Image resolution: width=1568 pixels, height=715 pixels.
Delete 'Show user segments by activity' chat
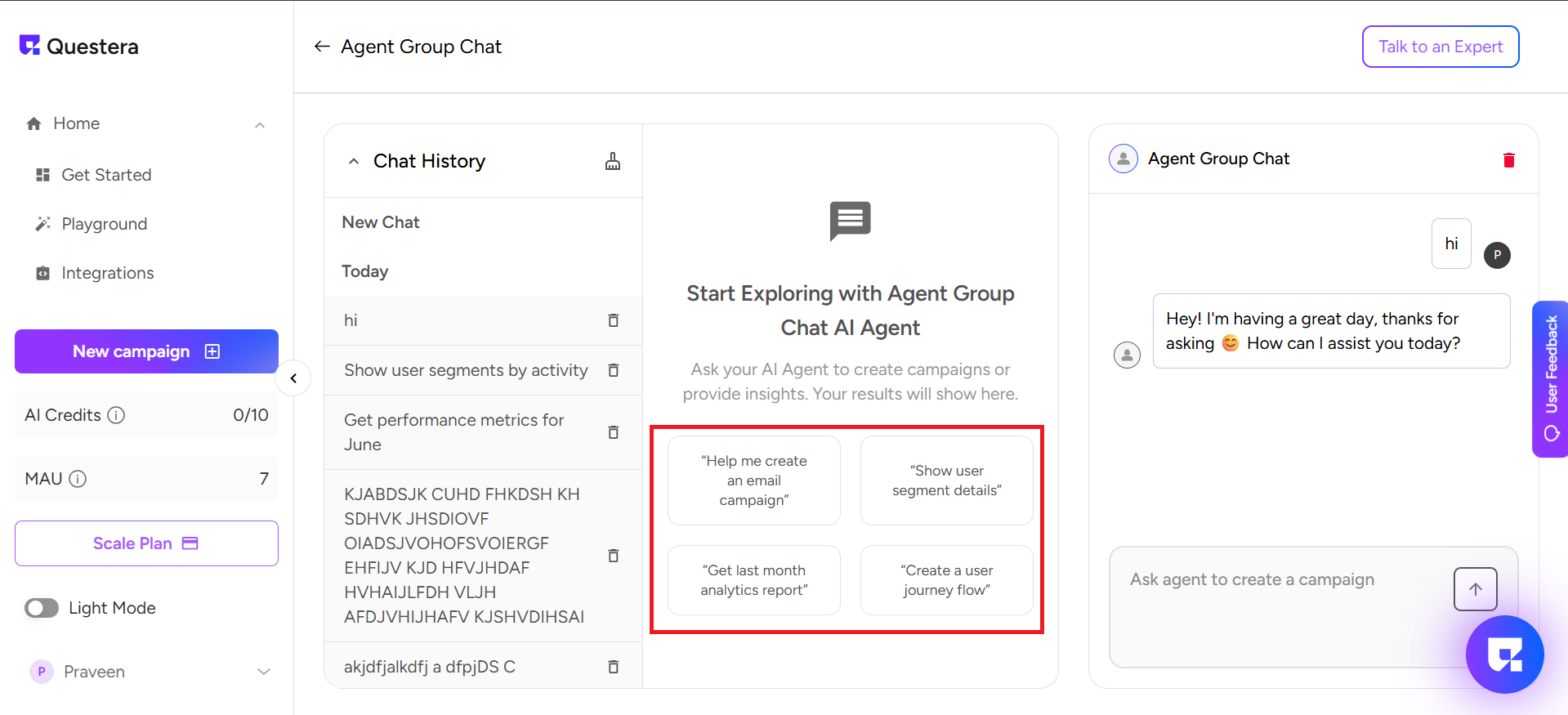[x=614, y=370]
